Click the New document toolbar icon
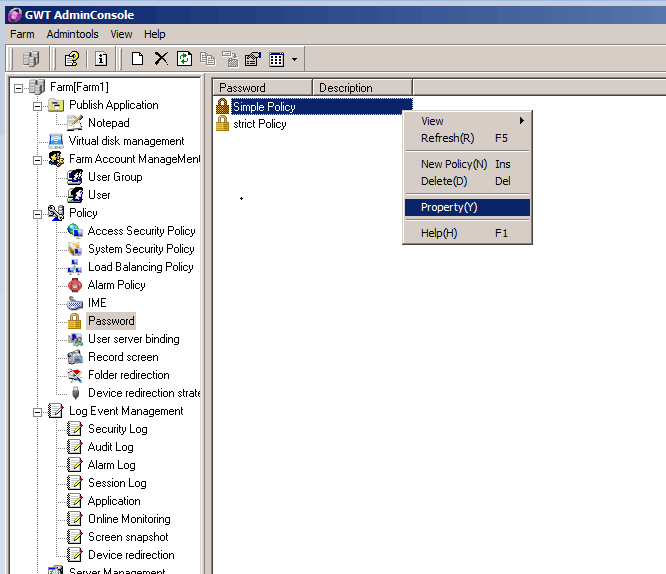Viewport: 666px width, 574px height. coord(138,59)
